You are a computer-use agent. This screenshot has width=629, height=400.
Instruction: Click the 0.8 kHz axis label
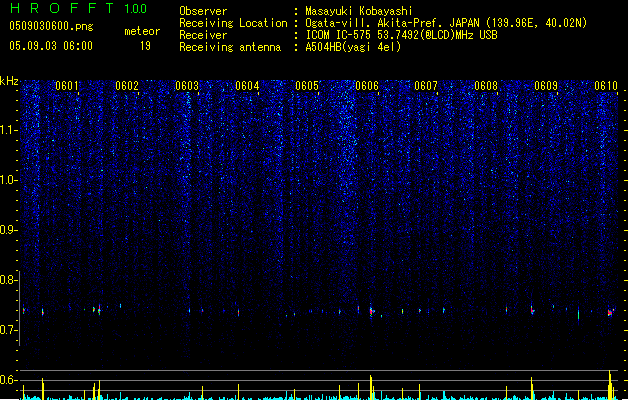click(x=8, y=280)
